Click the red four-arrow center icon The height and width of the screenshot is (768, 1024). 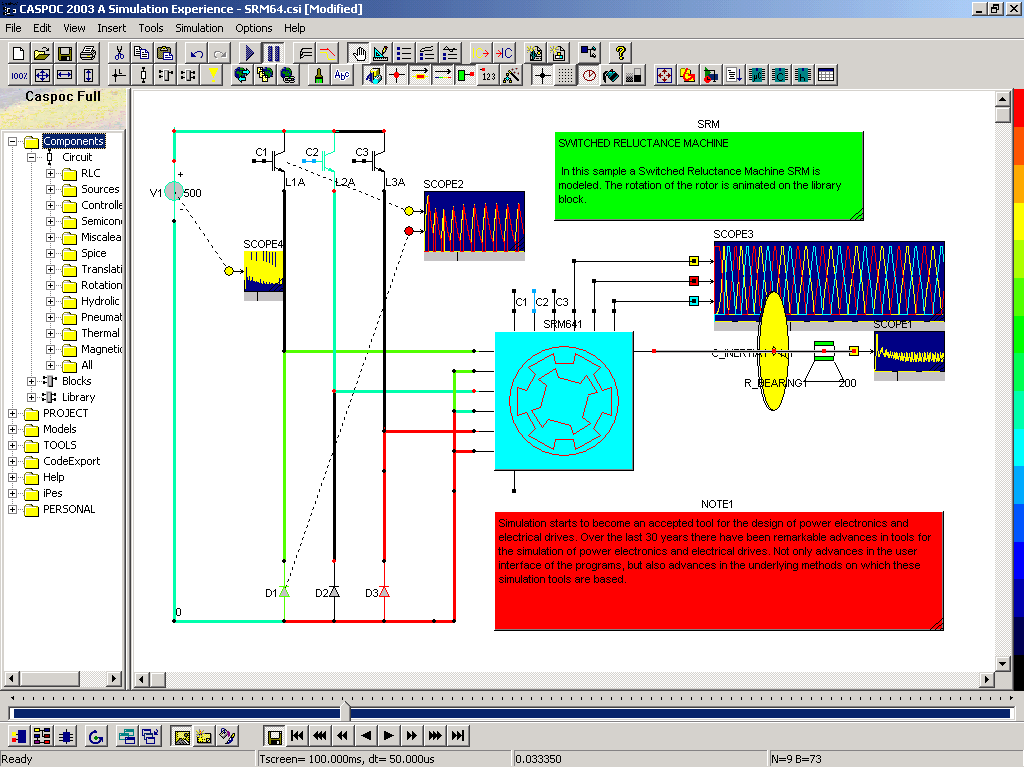[x=664, y=75]
